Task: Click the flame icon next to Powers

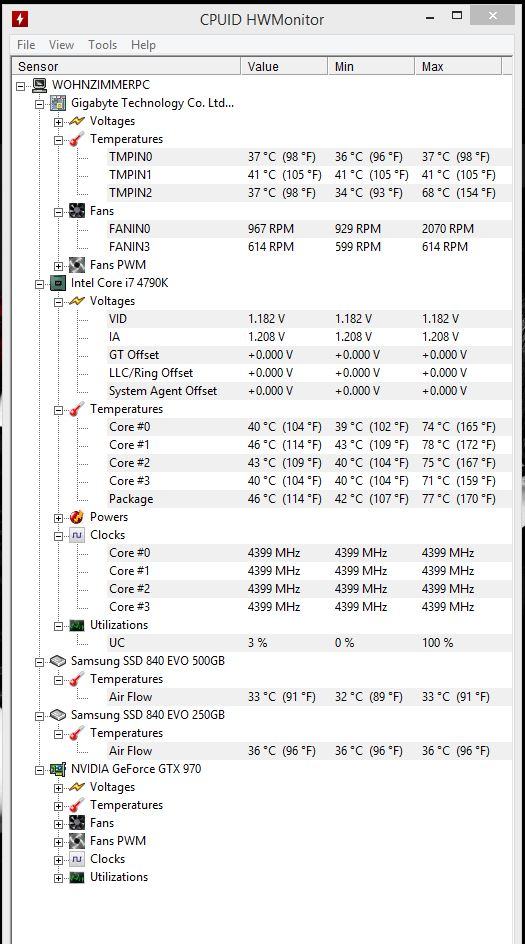Action: pos(76,517)
